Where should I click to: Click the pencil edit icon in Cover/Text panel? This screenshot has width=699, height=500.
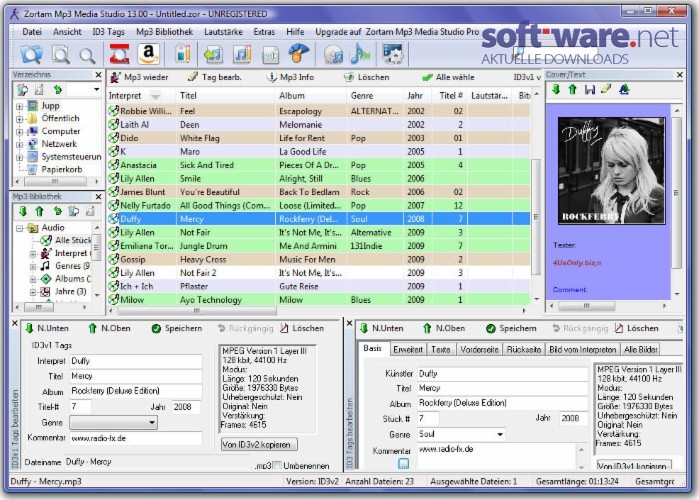click(x=606, y=89)
